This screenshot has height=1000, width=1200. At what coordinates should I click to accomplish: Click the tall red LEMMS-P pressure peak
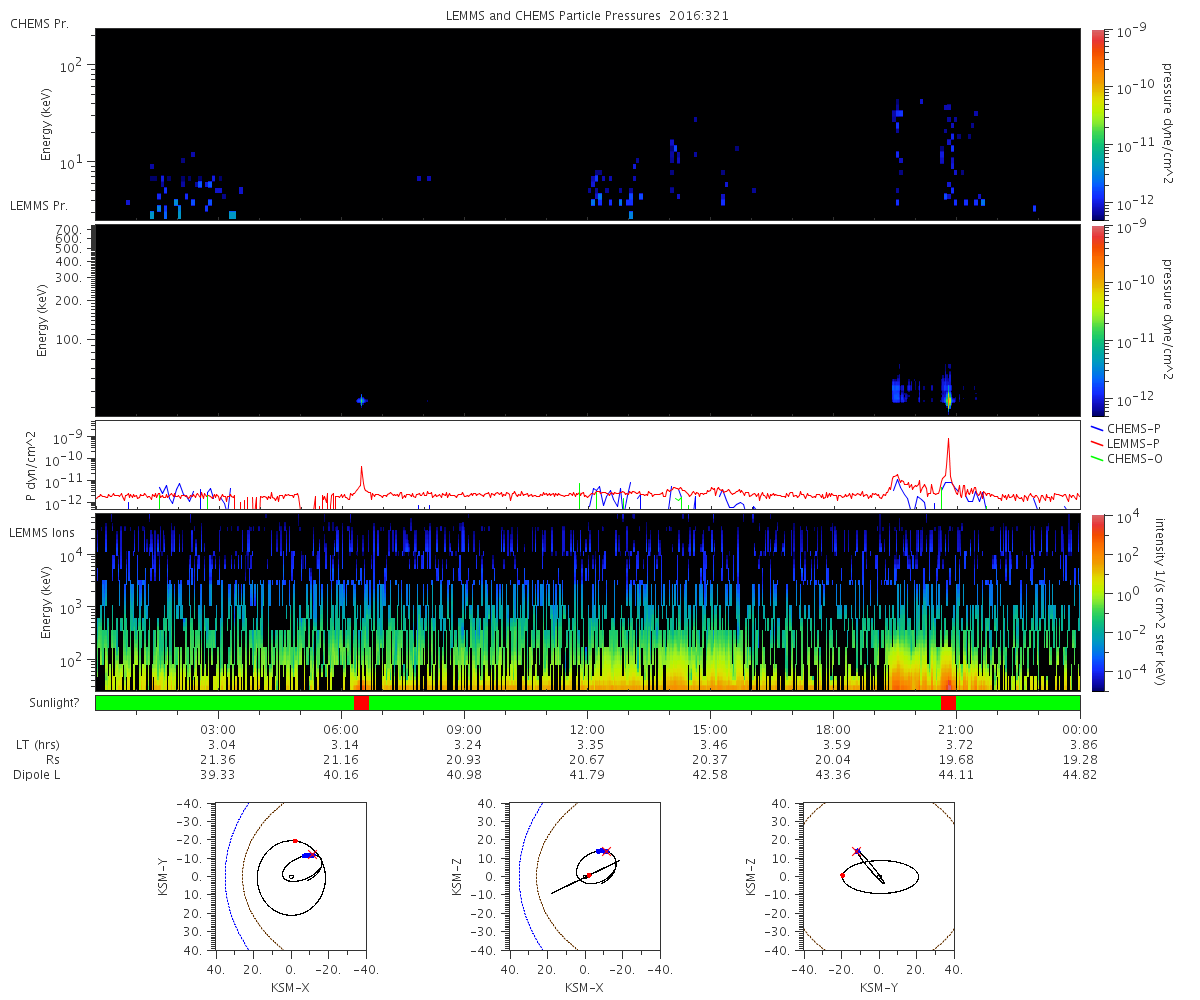point(948,460)
